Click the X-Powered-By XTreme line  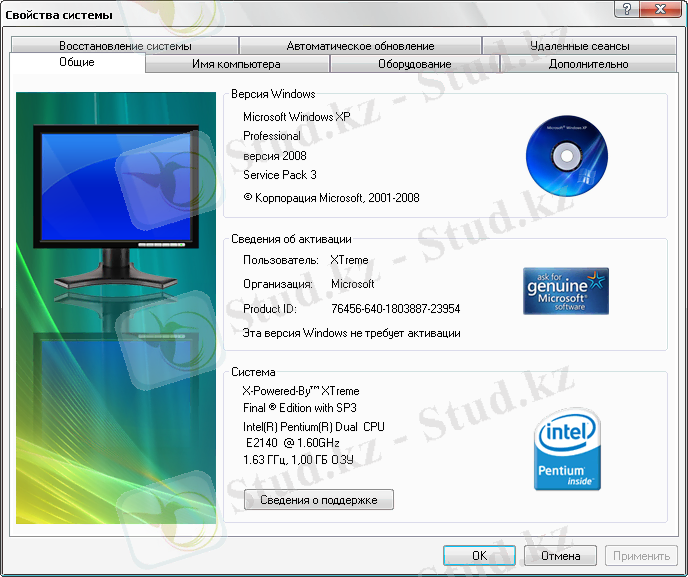(301, 391)
